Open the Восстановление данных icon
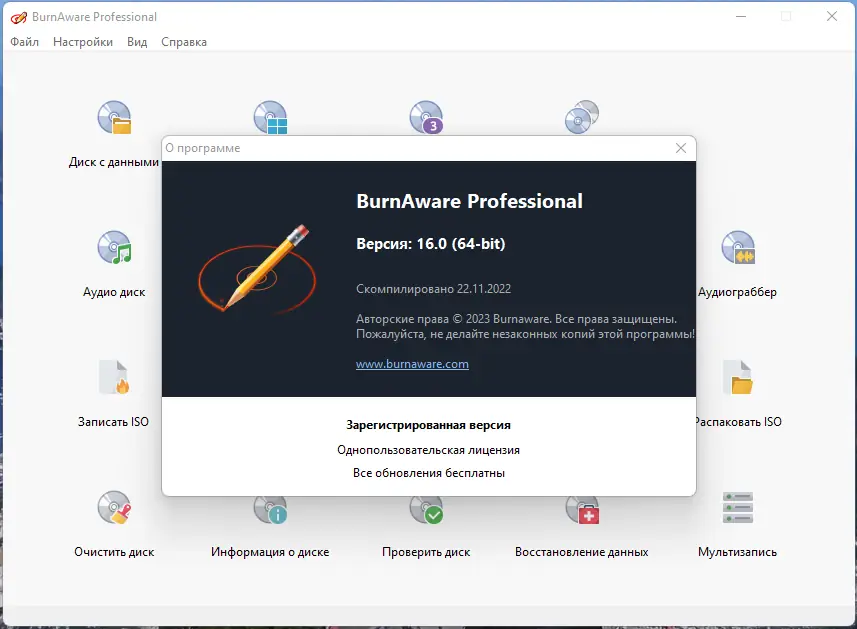Viewport: 857px width, 629px height. point(582,509)
